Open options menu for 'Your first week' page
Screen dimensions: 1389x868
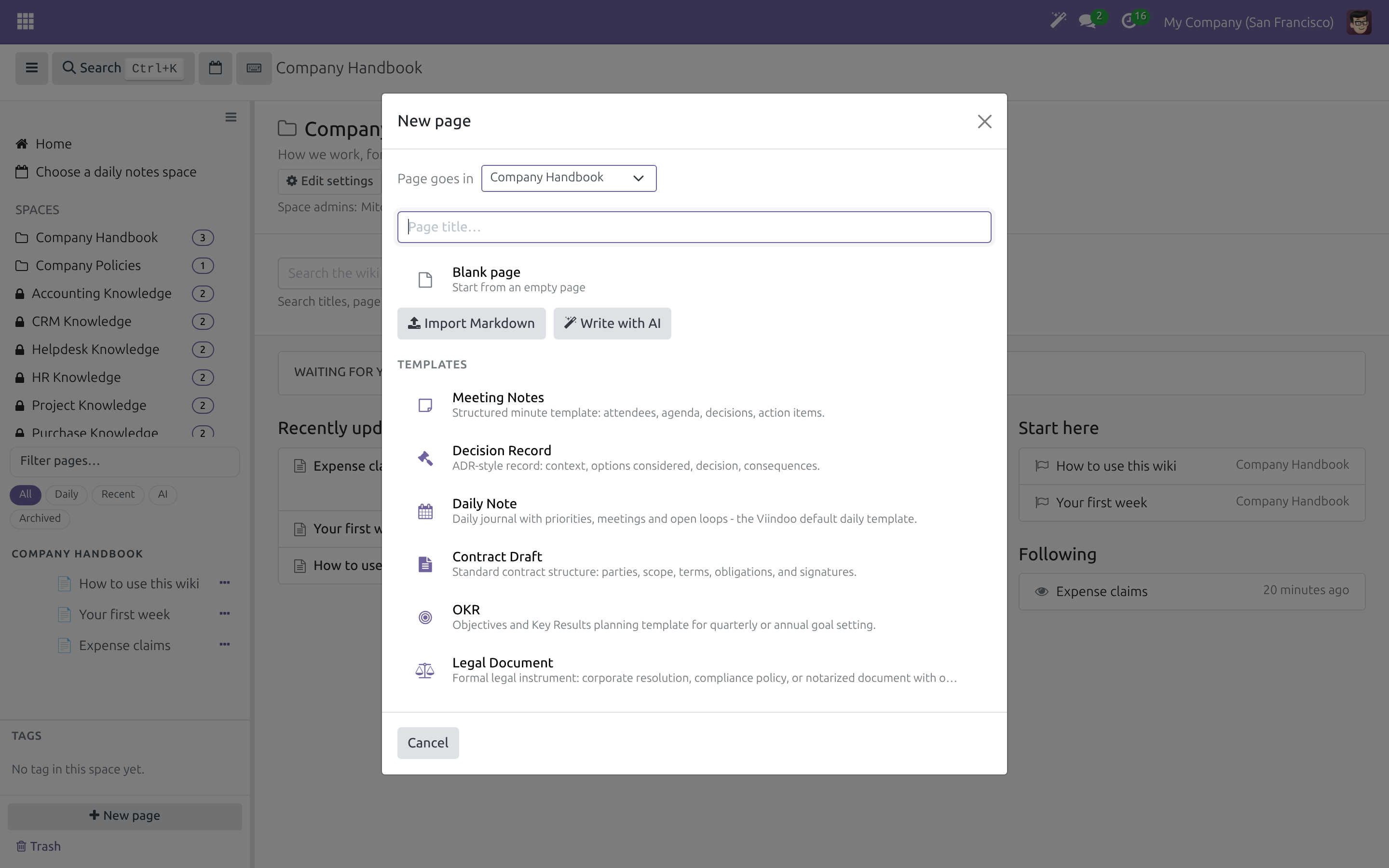tap(224, 614)
